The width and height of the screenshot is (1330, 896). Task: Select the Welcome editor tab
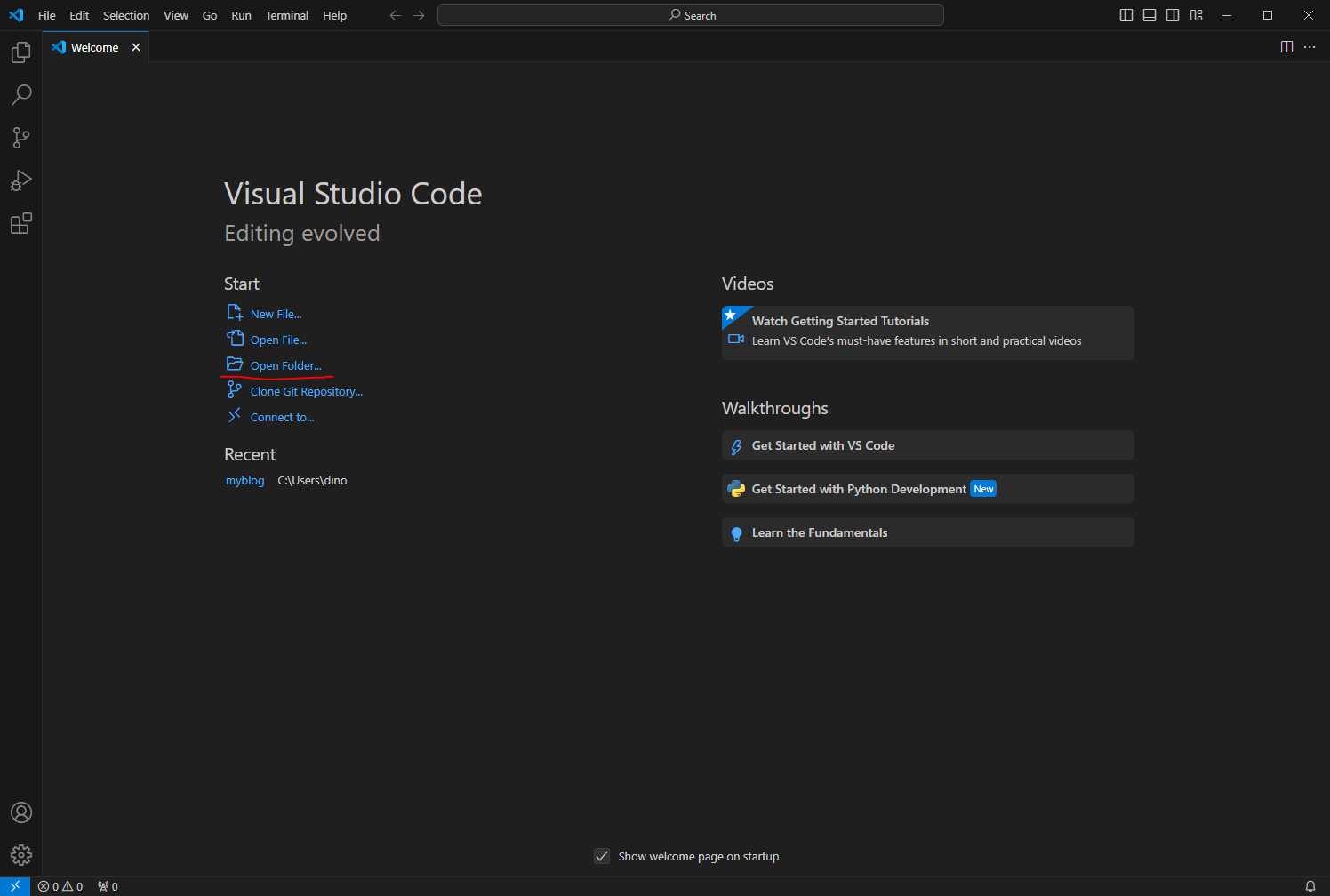click(95, 47)
